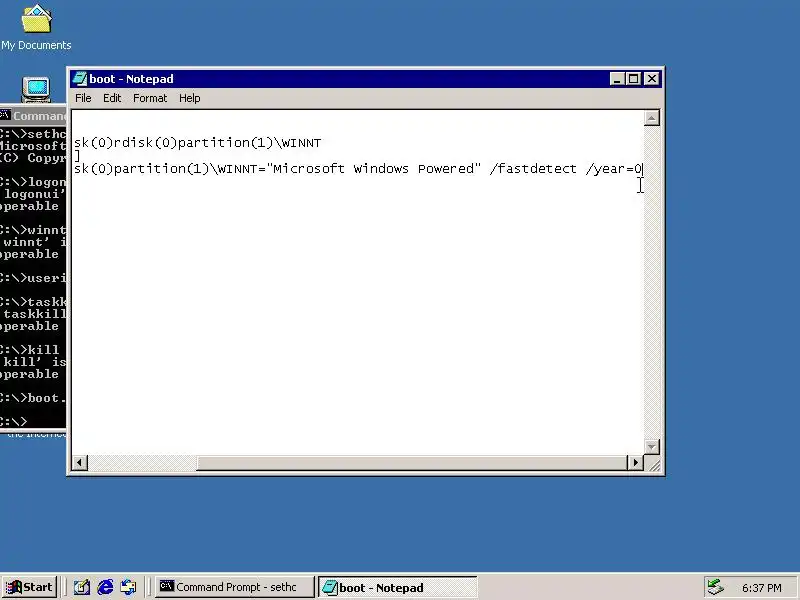Launch Internet Explorer from quick launch
The image size is (800, 600).
point(105,587)
